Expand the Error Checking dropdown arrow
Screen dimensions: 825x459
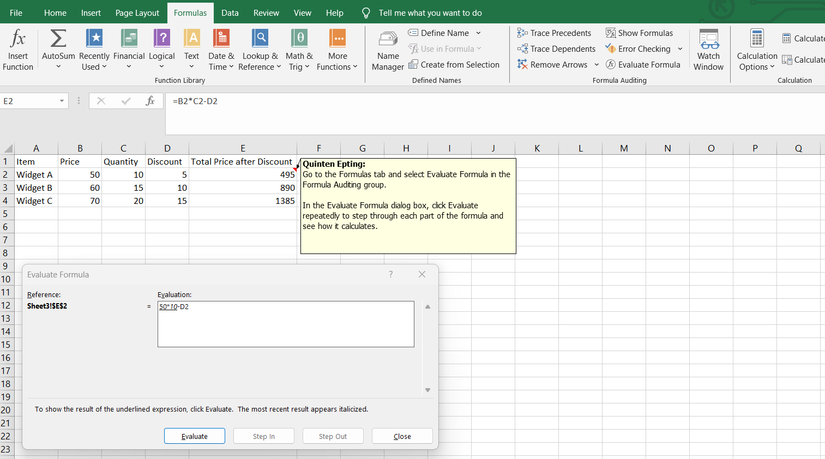[x=681, y=49]
